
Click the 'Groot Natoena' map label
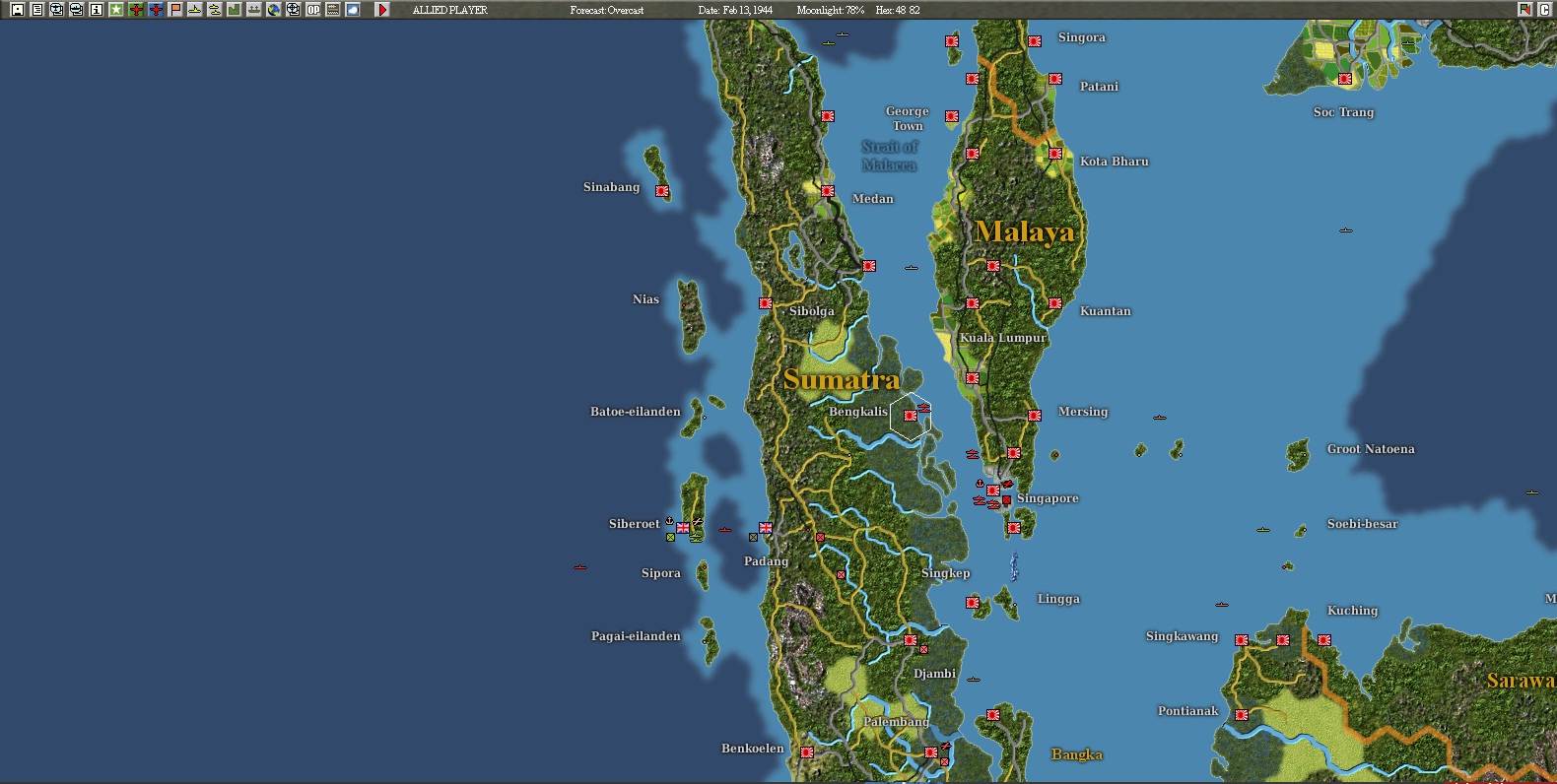pos(1371,449)
